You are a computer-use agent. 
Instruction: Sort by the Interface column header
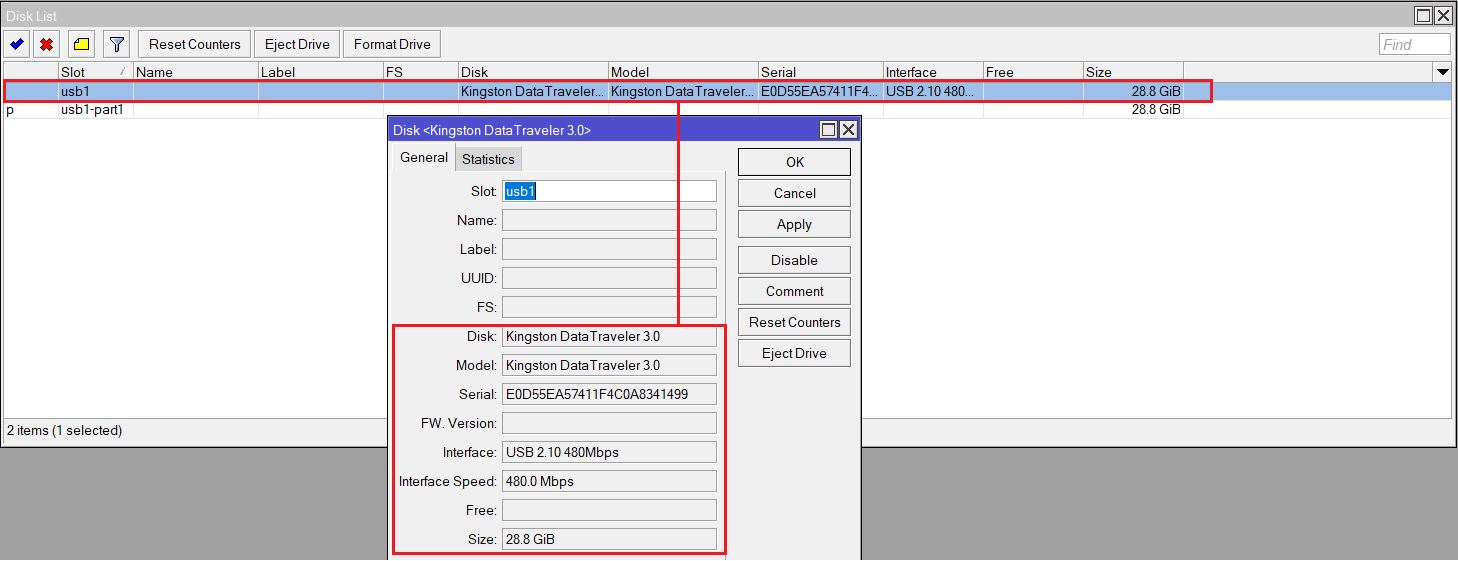point(933,72)
